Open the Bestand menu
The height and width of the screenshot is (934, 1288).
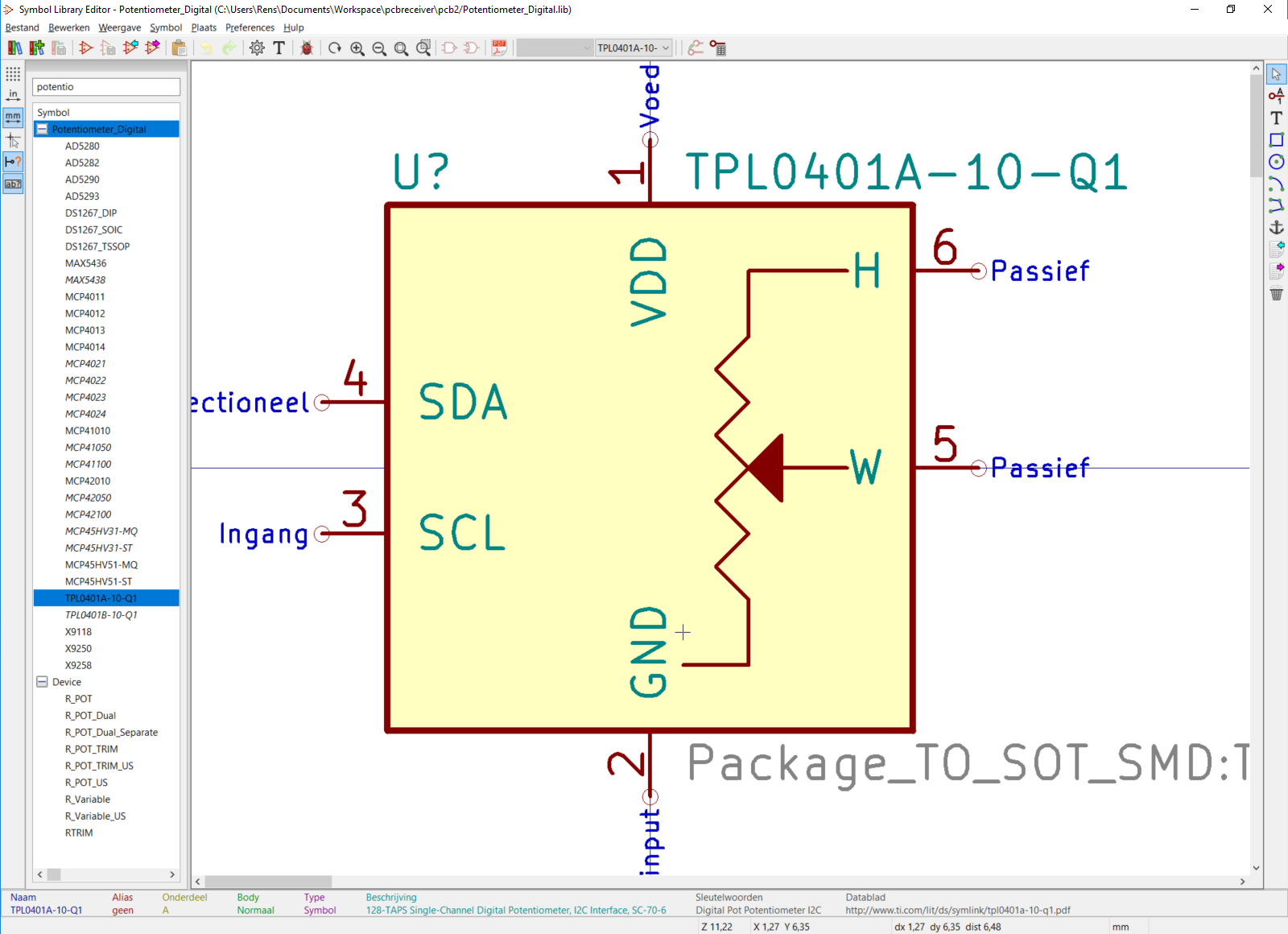pyautogui.click(x=22, y=27)
